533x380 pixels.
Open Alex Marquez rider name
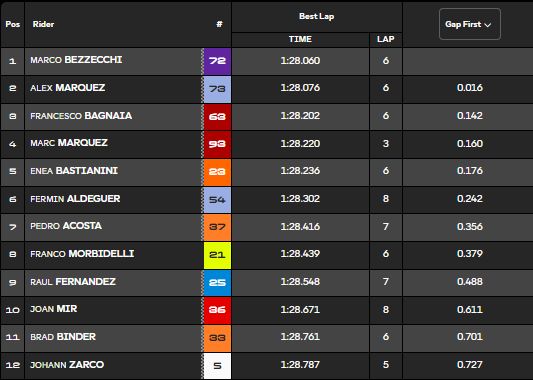click(x=68, y=88)
